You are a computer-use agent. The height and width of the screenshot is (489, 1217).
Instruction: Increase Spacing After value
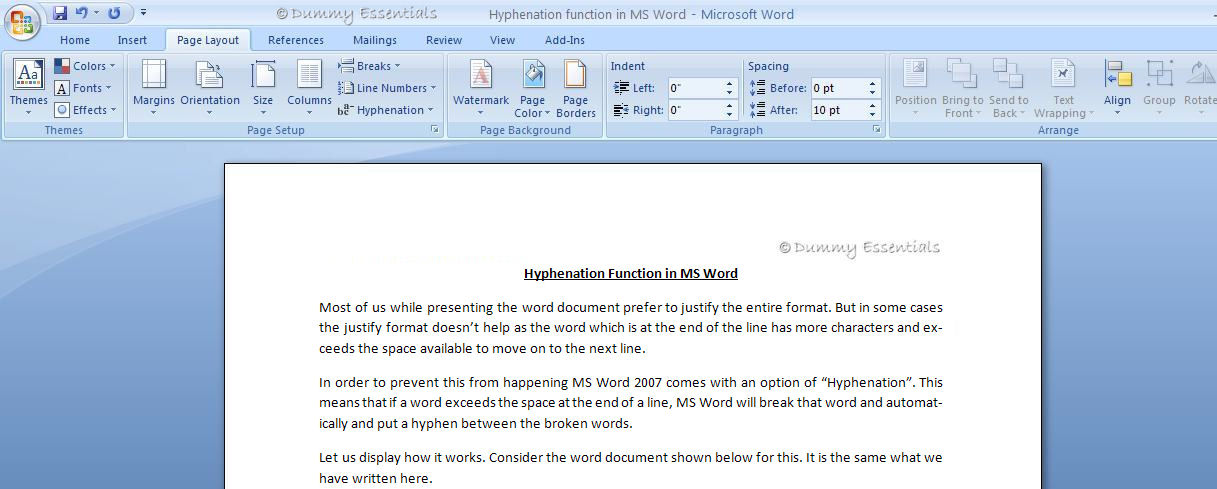pos(873,105)
